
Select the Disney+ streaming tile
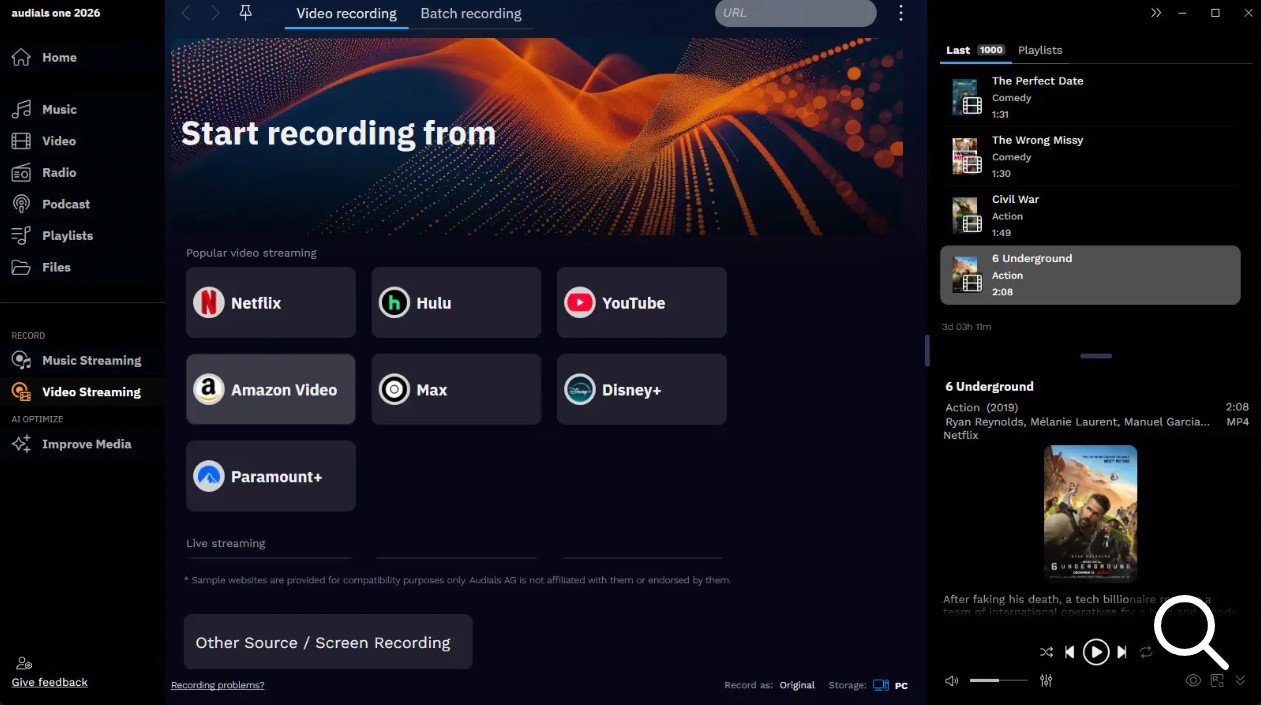coord(641,390)
